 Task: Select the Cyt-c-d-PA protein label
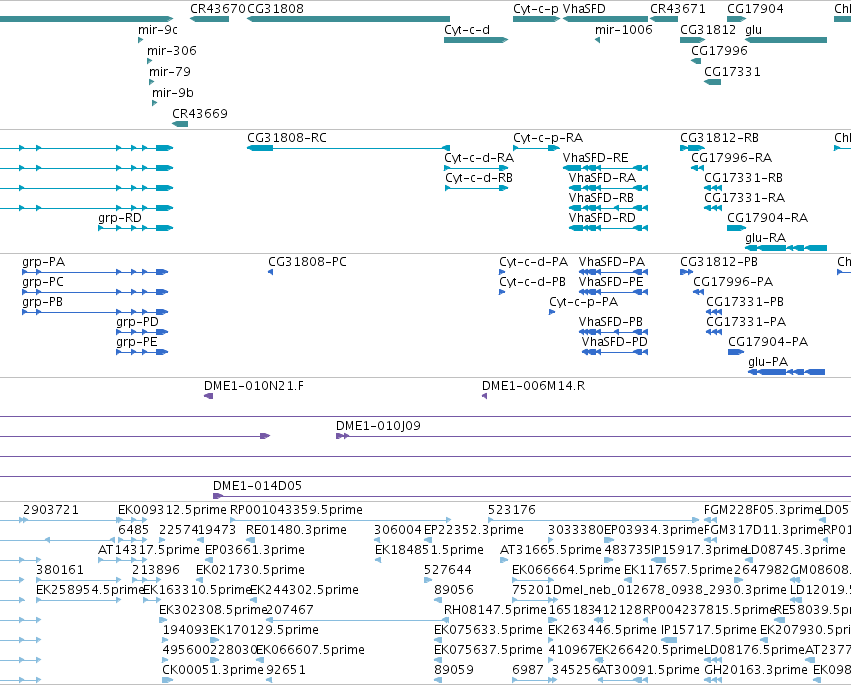[x=534, y=263]
